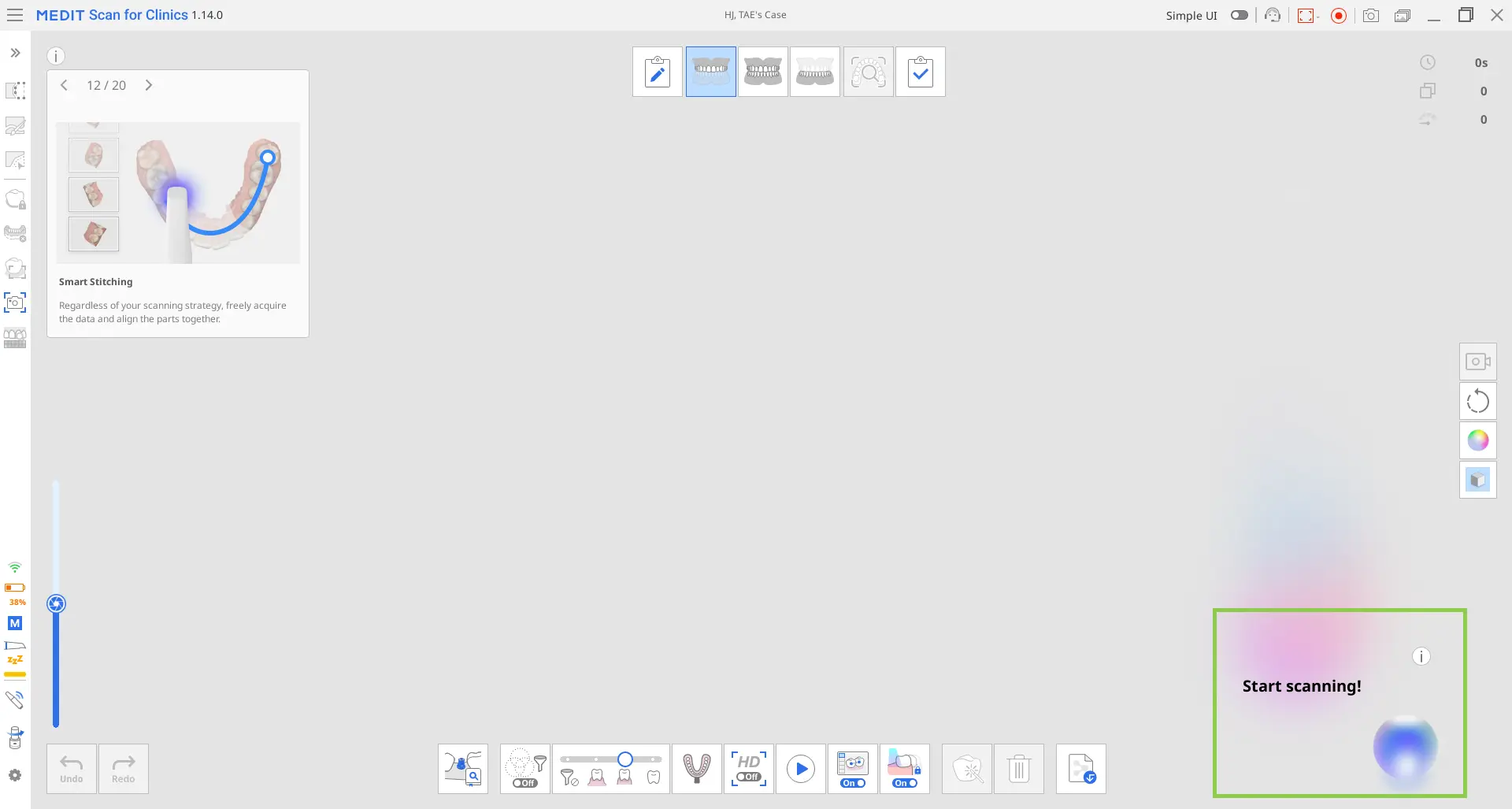Expand the left sidebar with double chevron
Screen dimensions: 1512x809
pos(15,53)
